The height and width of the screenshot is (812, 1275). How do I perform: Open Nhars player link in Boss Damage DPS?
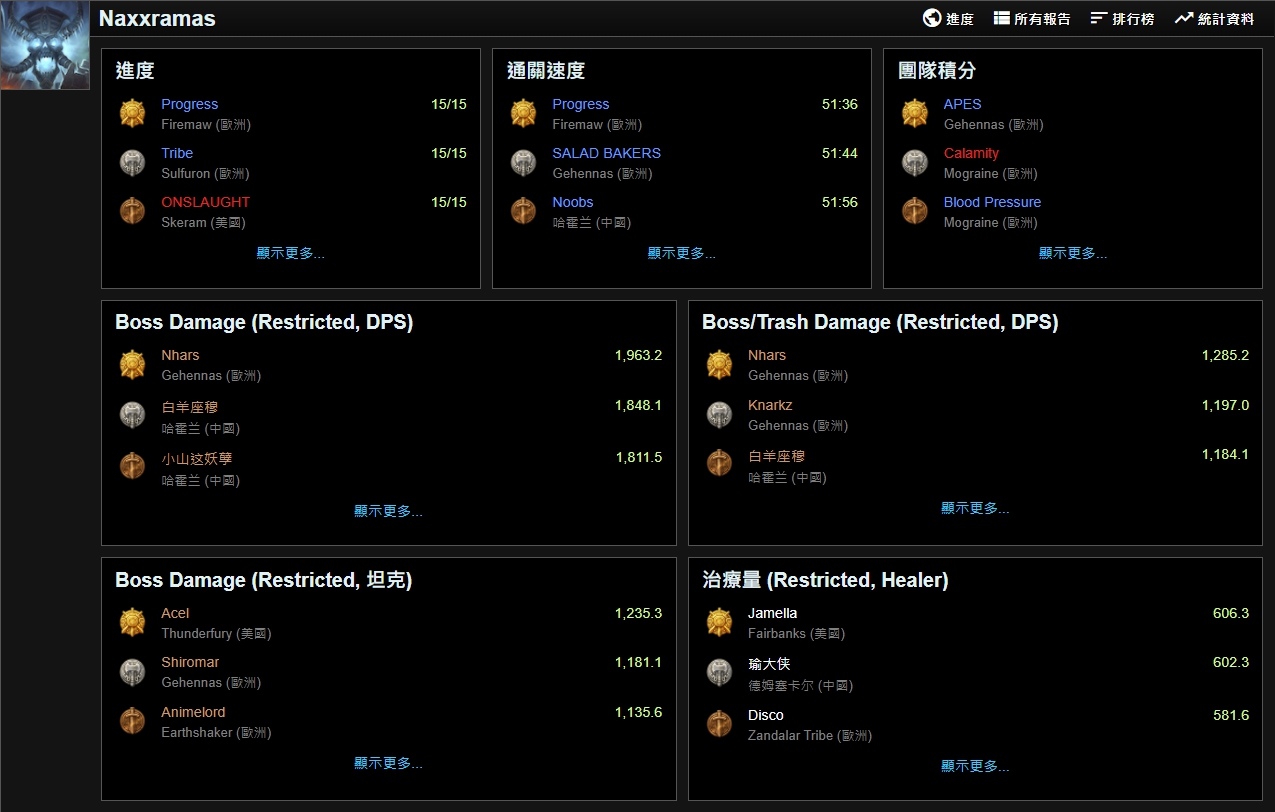[180, 355]
